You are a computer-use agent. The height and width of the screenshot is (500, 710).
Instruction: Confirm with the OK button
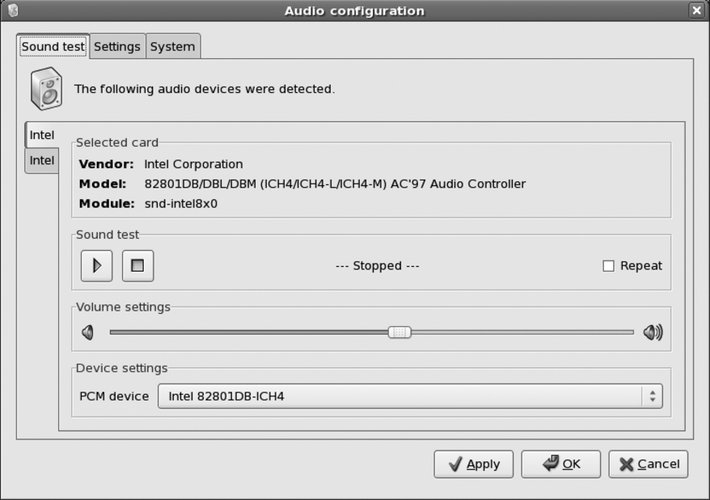560,464
